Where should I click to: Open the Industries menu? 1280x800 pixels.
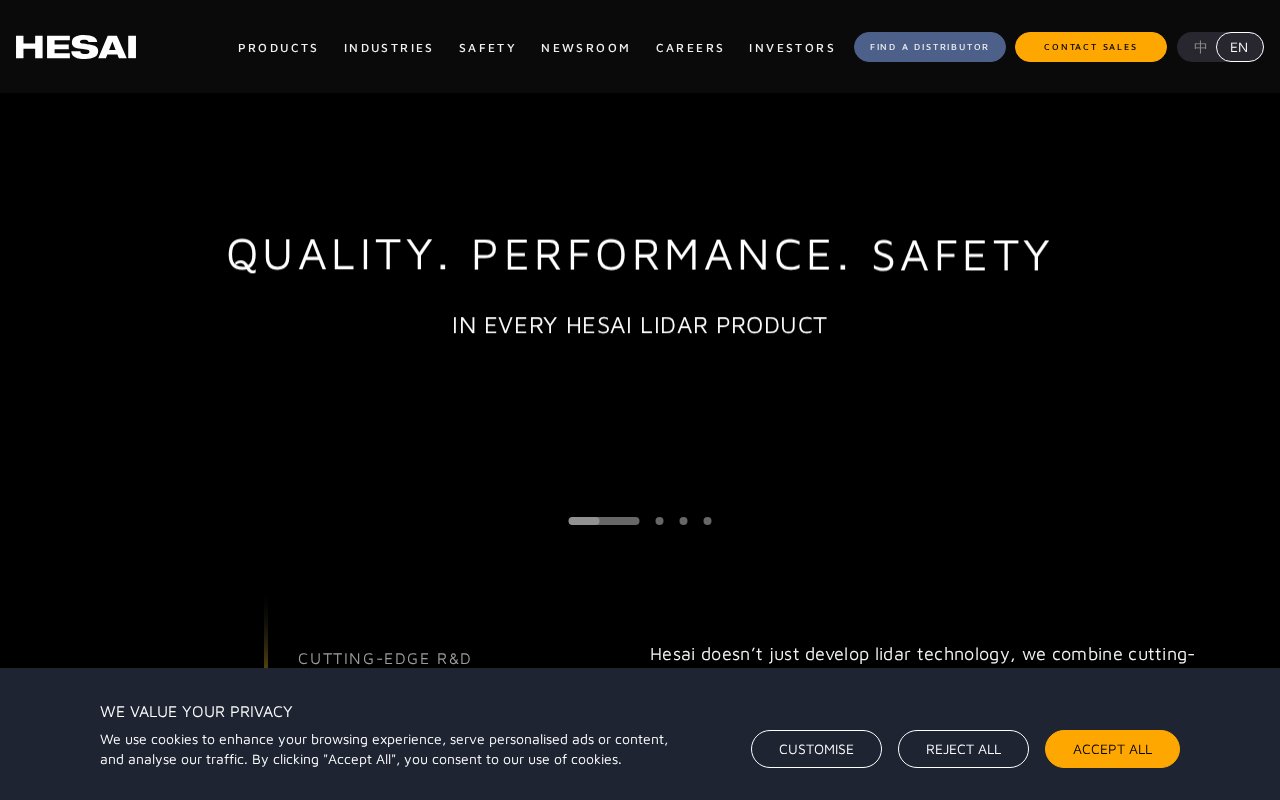[x=388, y=48]
